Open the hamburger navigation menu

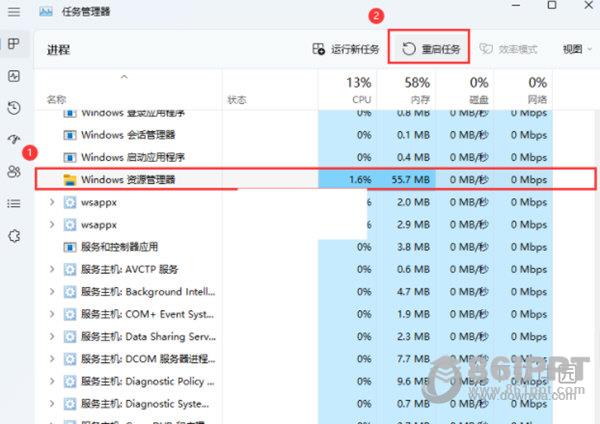[x=14, y=12]
